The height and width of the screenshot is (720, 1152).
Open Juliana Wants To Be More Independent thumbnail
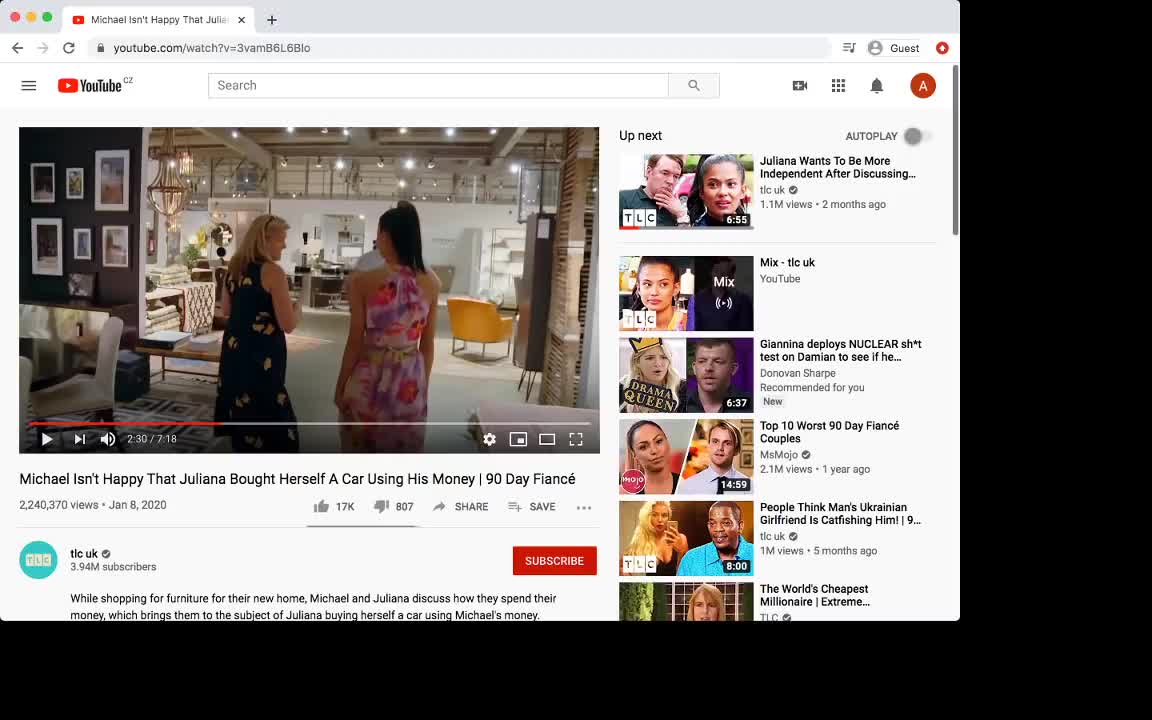(686, 191)
